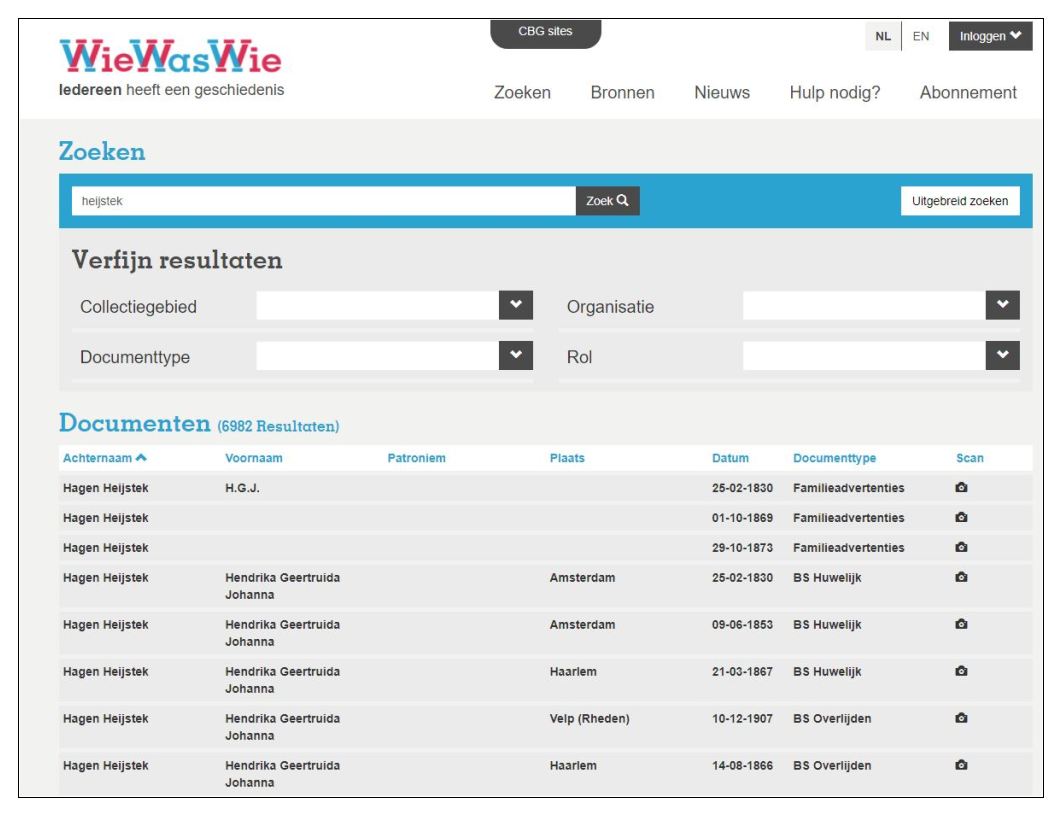Open scan for the 25-02-1830 Familieadvertenties record
The width and height of the screenshot is (1062, 816).
[961, 488]
